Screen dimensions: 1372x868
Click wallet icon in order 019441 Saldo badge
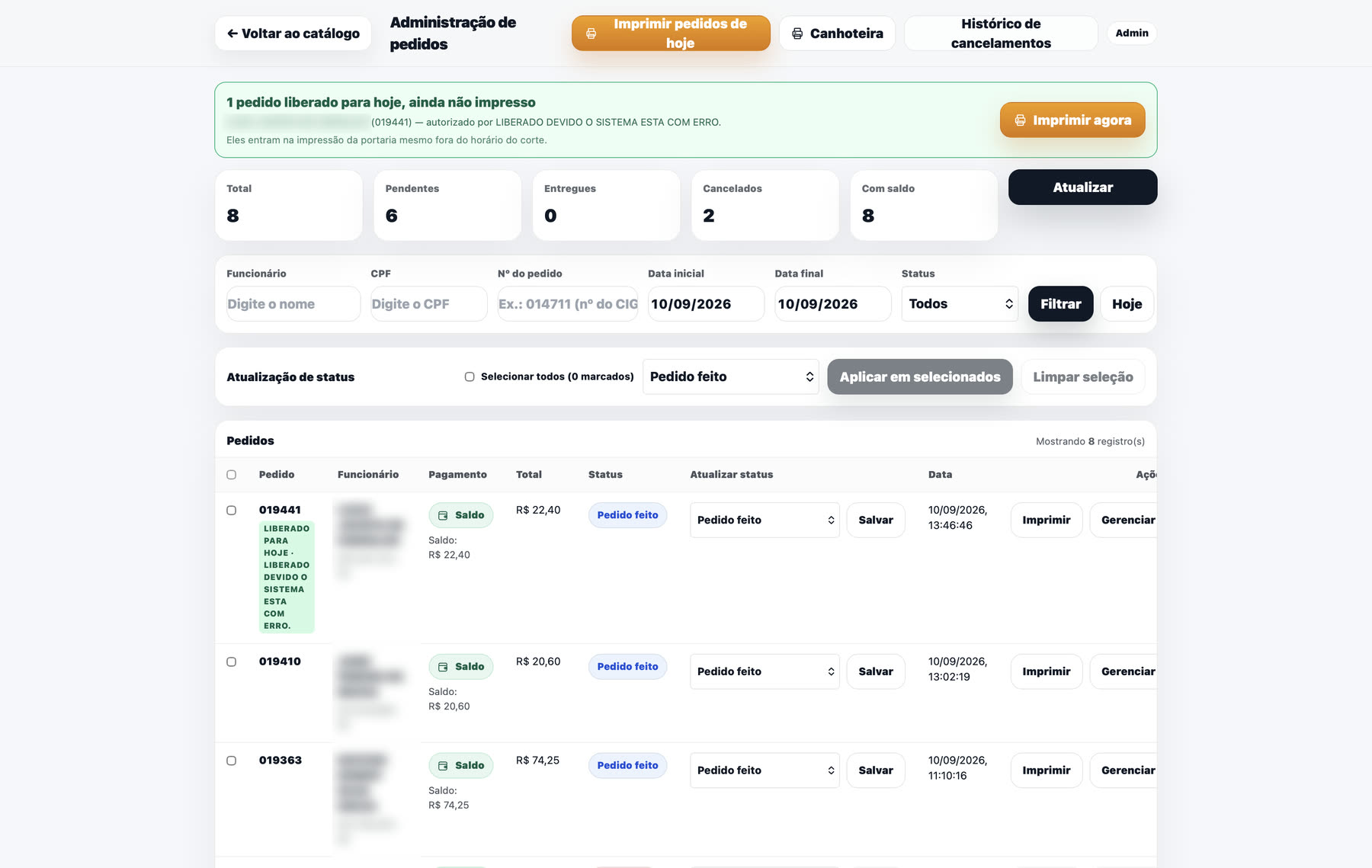pos(443,515)
